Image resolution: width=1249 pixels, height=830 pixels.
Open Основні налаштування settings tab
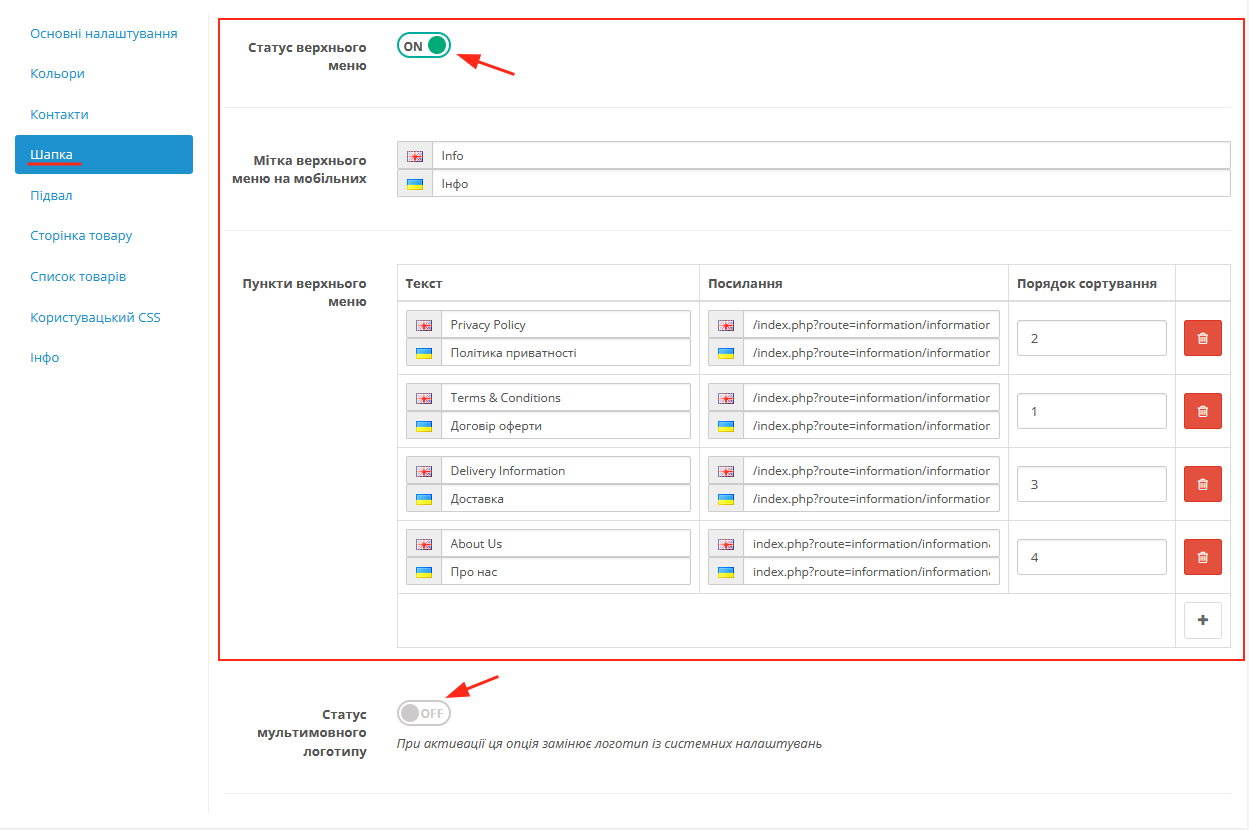click(x=104, y=33)
